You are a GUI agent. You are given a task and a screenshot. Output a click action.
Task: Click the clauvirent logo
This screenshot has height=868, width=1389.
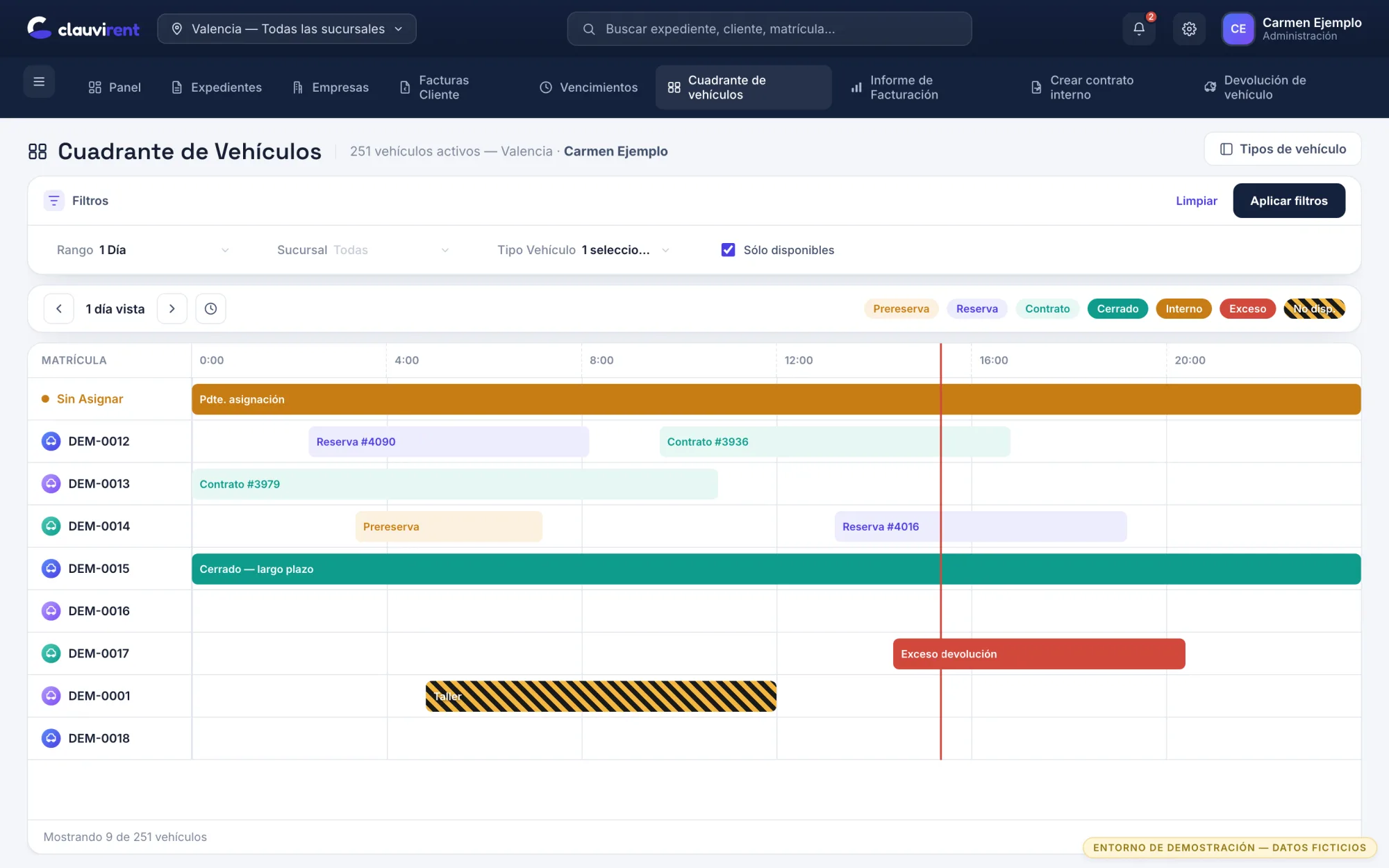83,28
